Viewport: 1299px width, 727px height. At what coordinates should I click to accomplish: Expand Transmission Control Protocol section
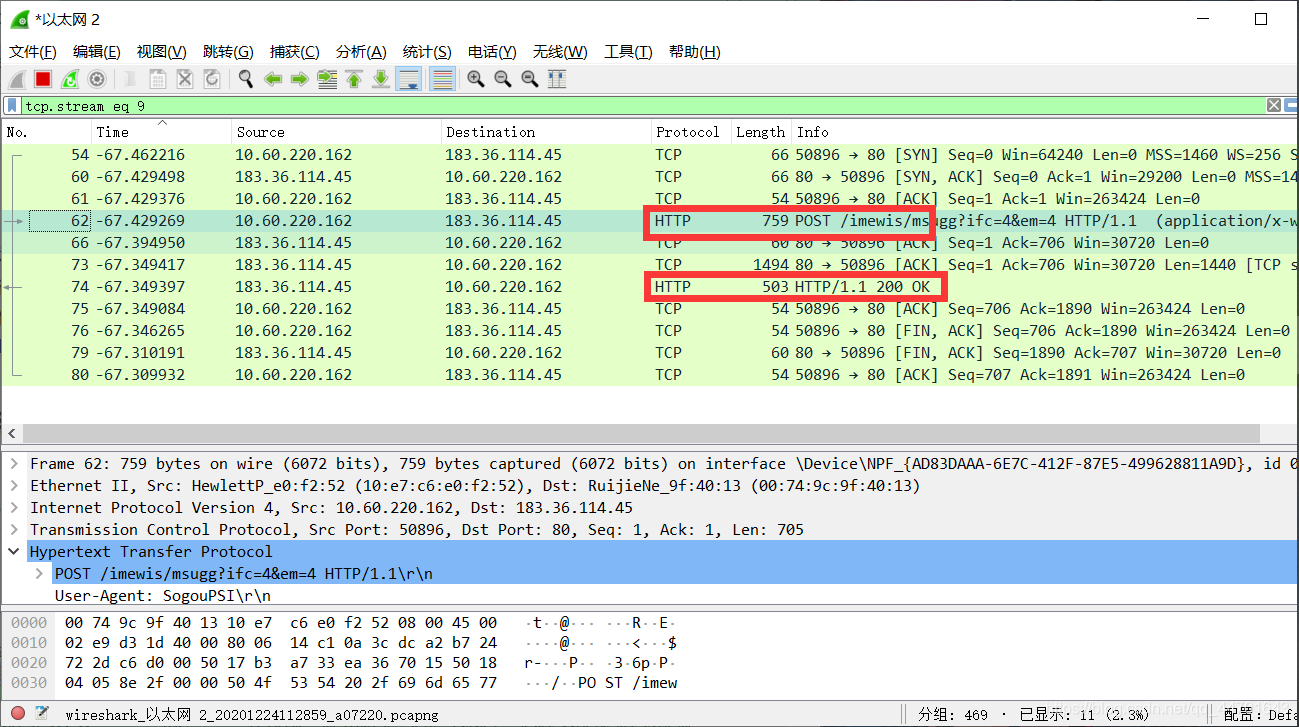tap(14, 530)
